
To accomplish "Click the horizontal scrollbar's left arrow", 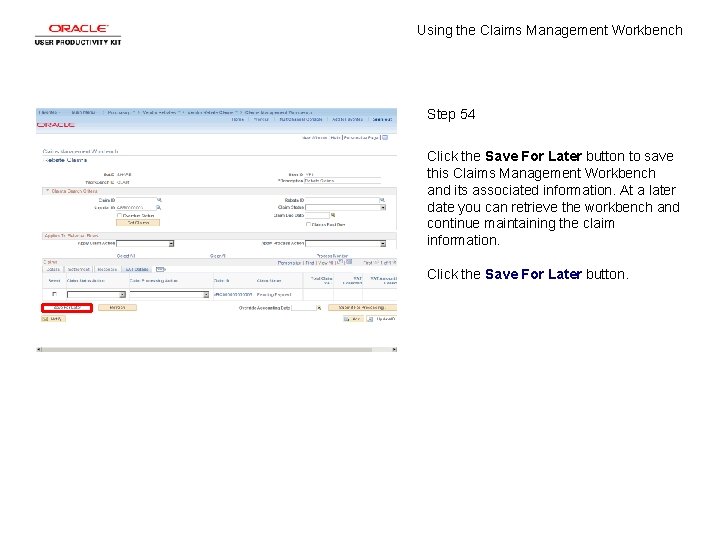I will point(39,349).
